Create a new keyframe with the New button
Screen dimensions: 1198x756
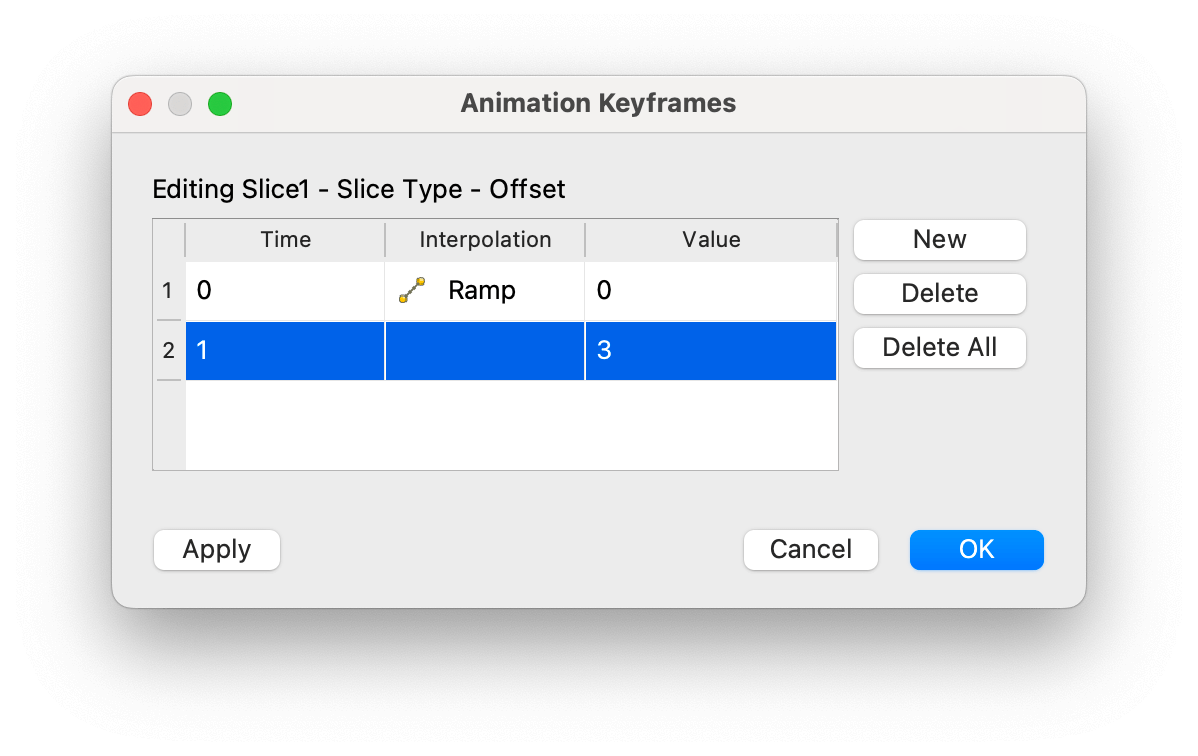[x=939, y=240]
